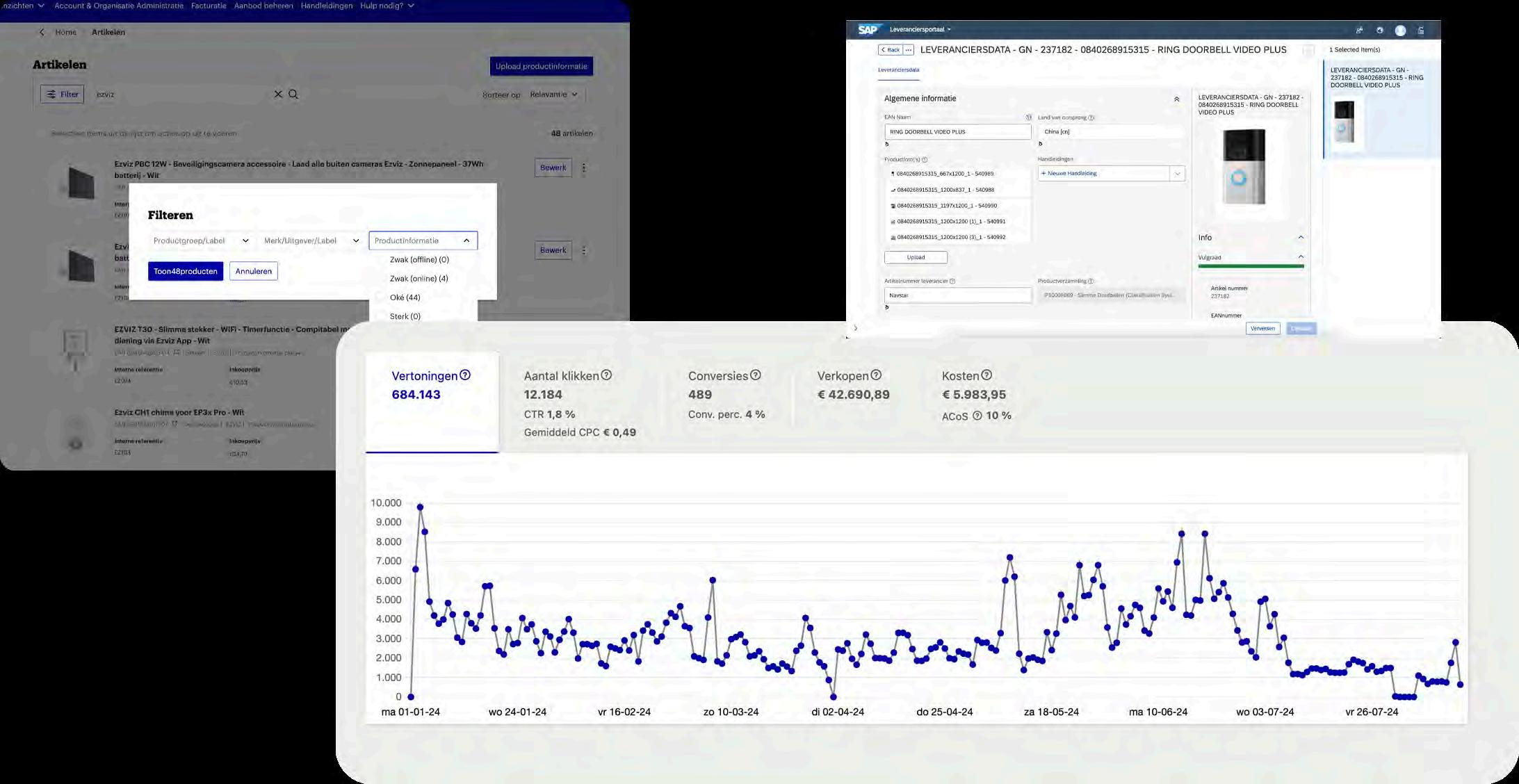Click the EAN Naam input field

957,132
